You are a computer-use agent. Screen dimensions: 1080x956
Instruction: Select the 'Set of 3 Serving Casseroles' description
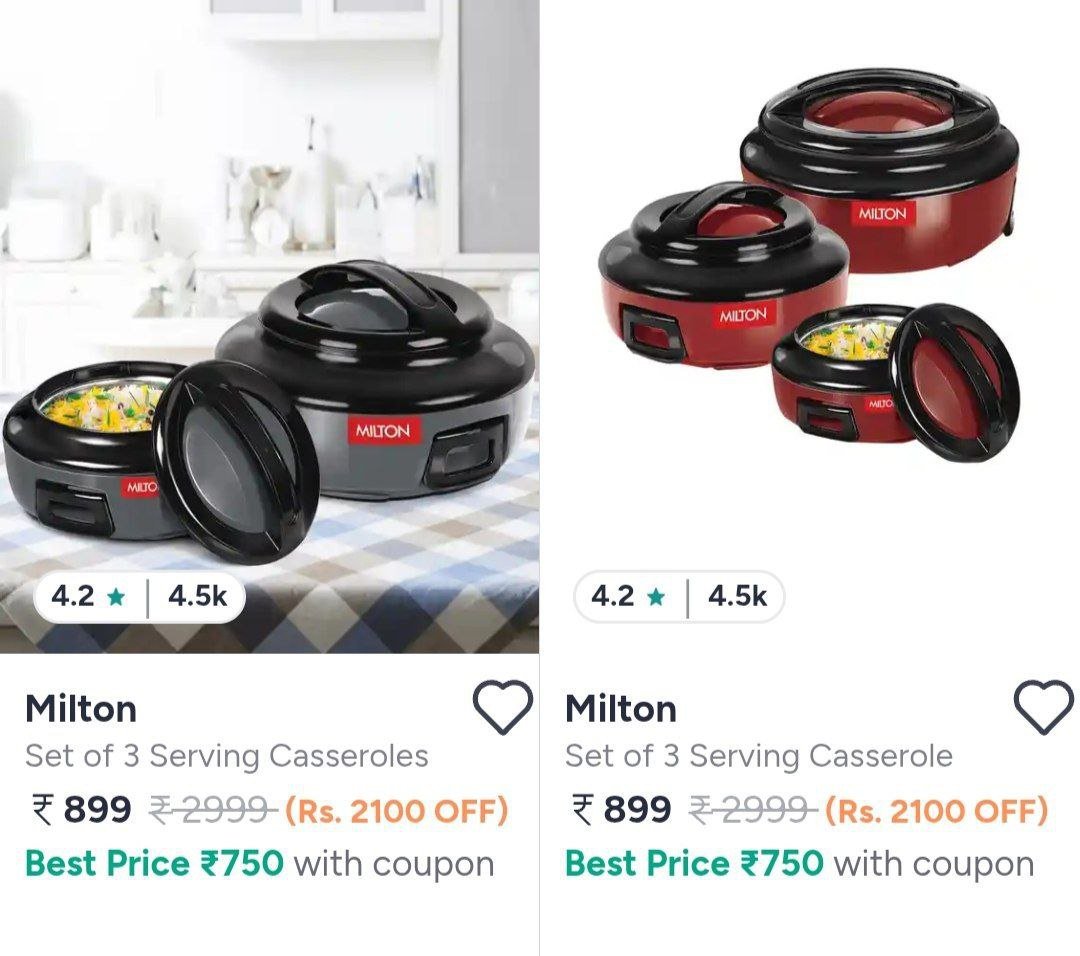pos(227,756)
